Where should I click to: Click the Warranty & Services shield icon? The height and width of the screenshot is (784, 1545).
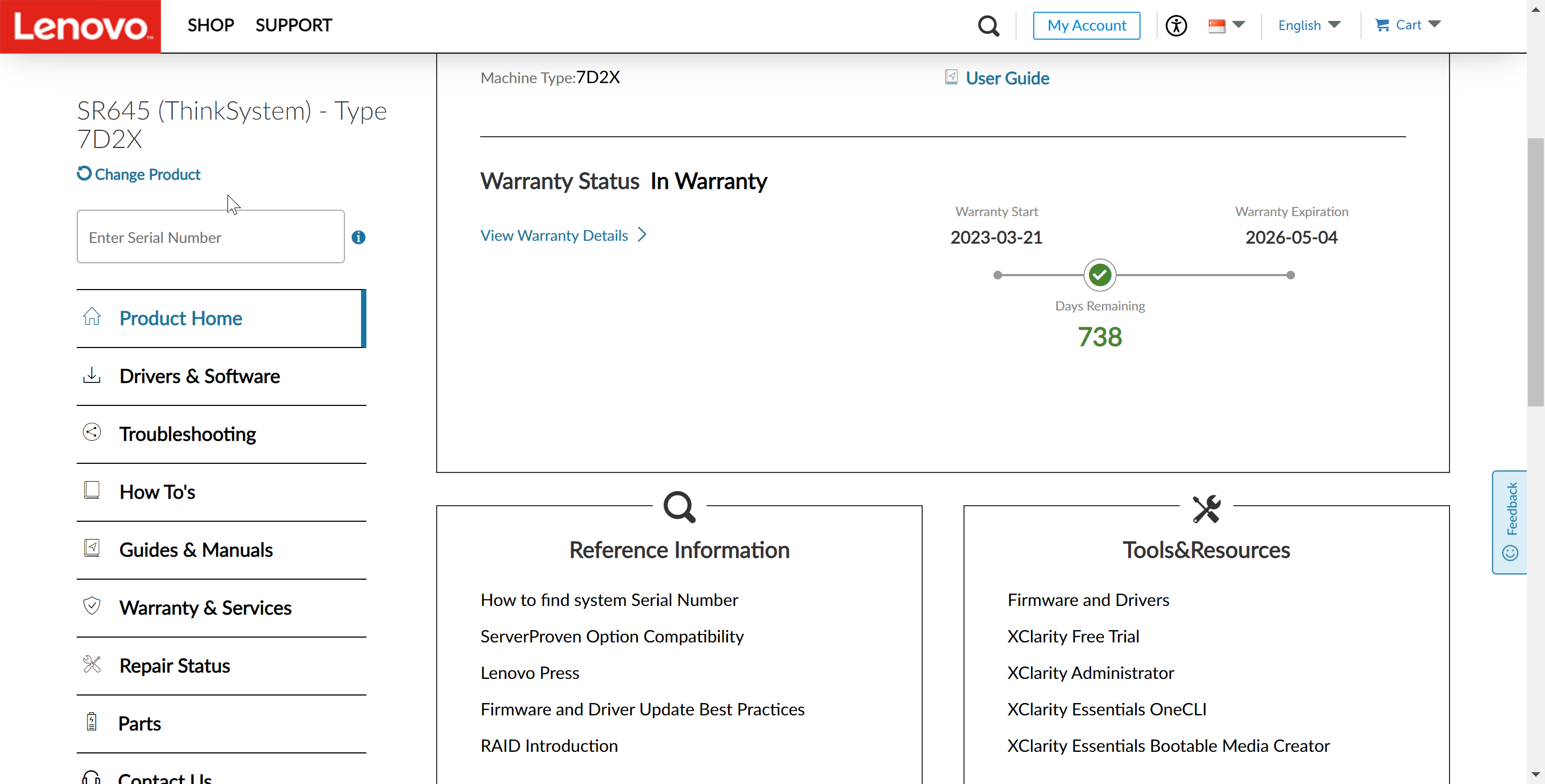point(92,606)
